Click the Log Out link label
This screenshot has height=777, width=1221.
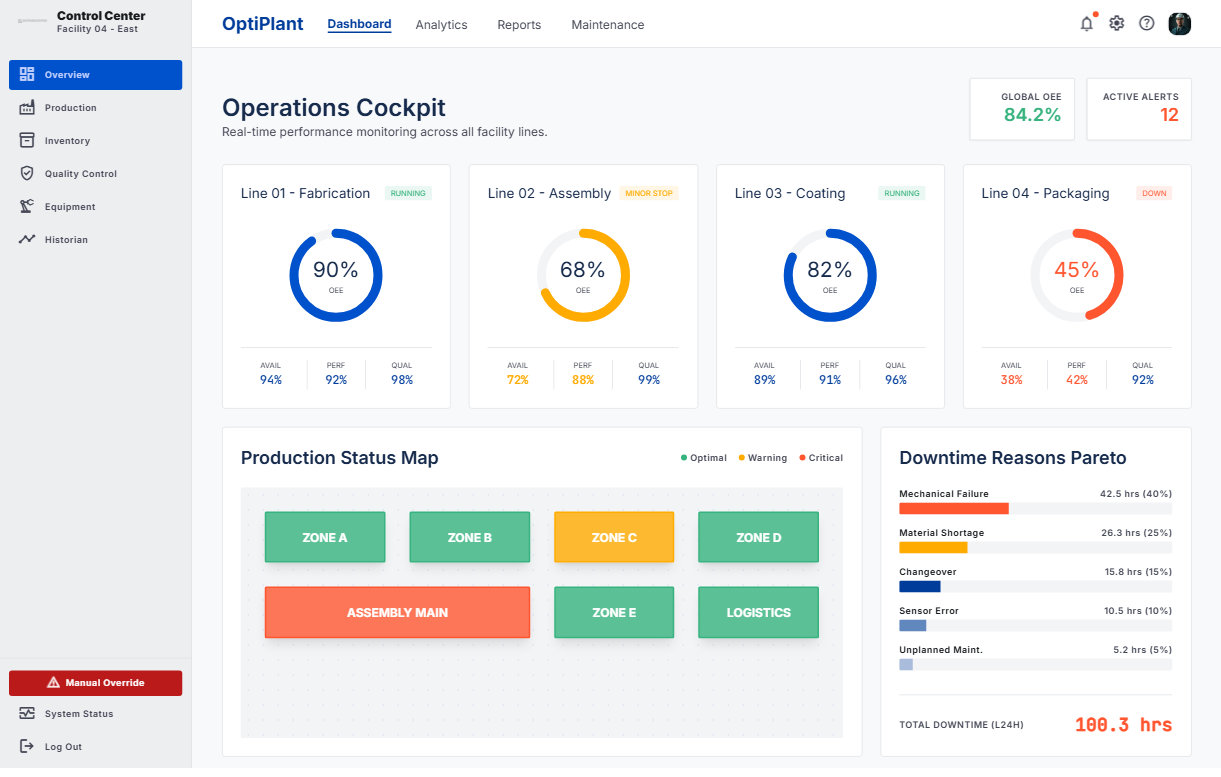tap(63, 747)
